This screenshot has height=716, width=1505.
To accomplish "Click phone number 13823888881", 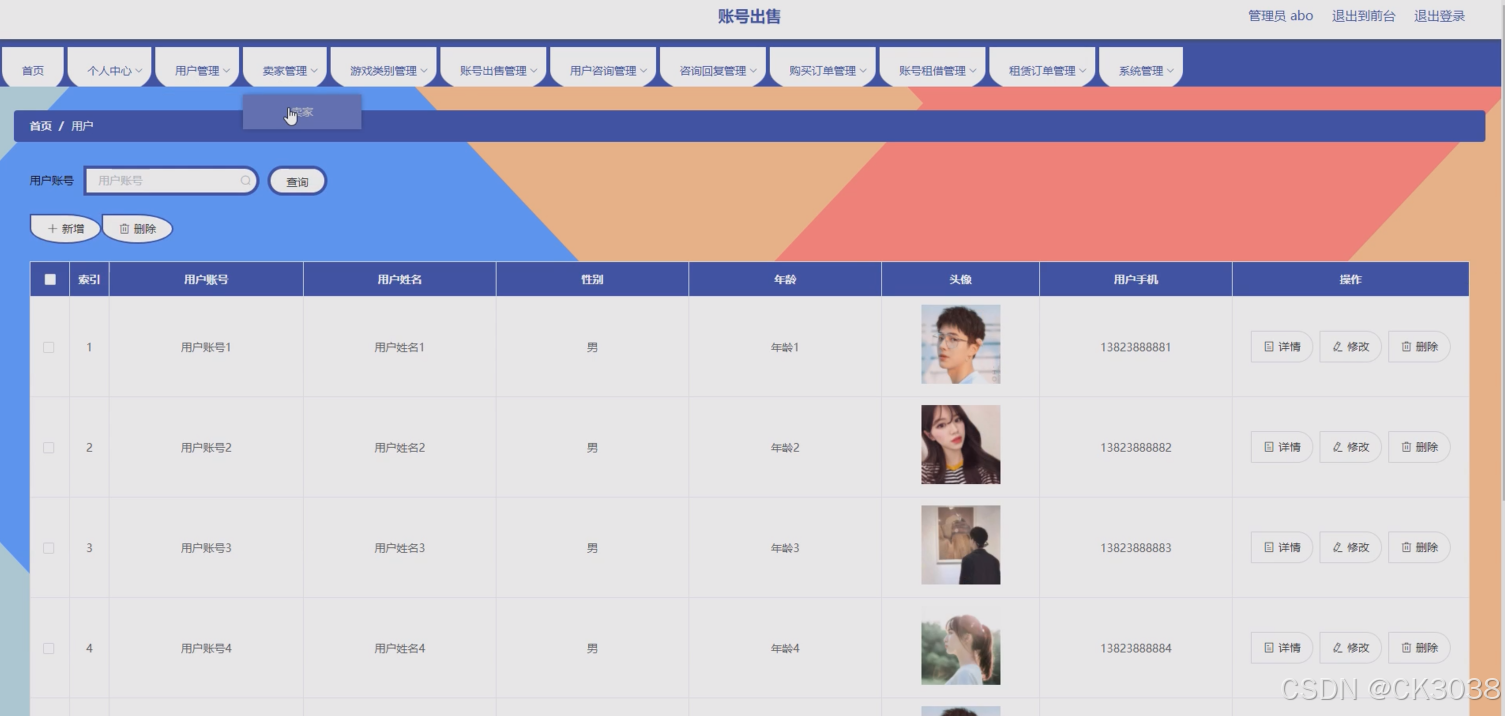I will [x=1136, y=347].
